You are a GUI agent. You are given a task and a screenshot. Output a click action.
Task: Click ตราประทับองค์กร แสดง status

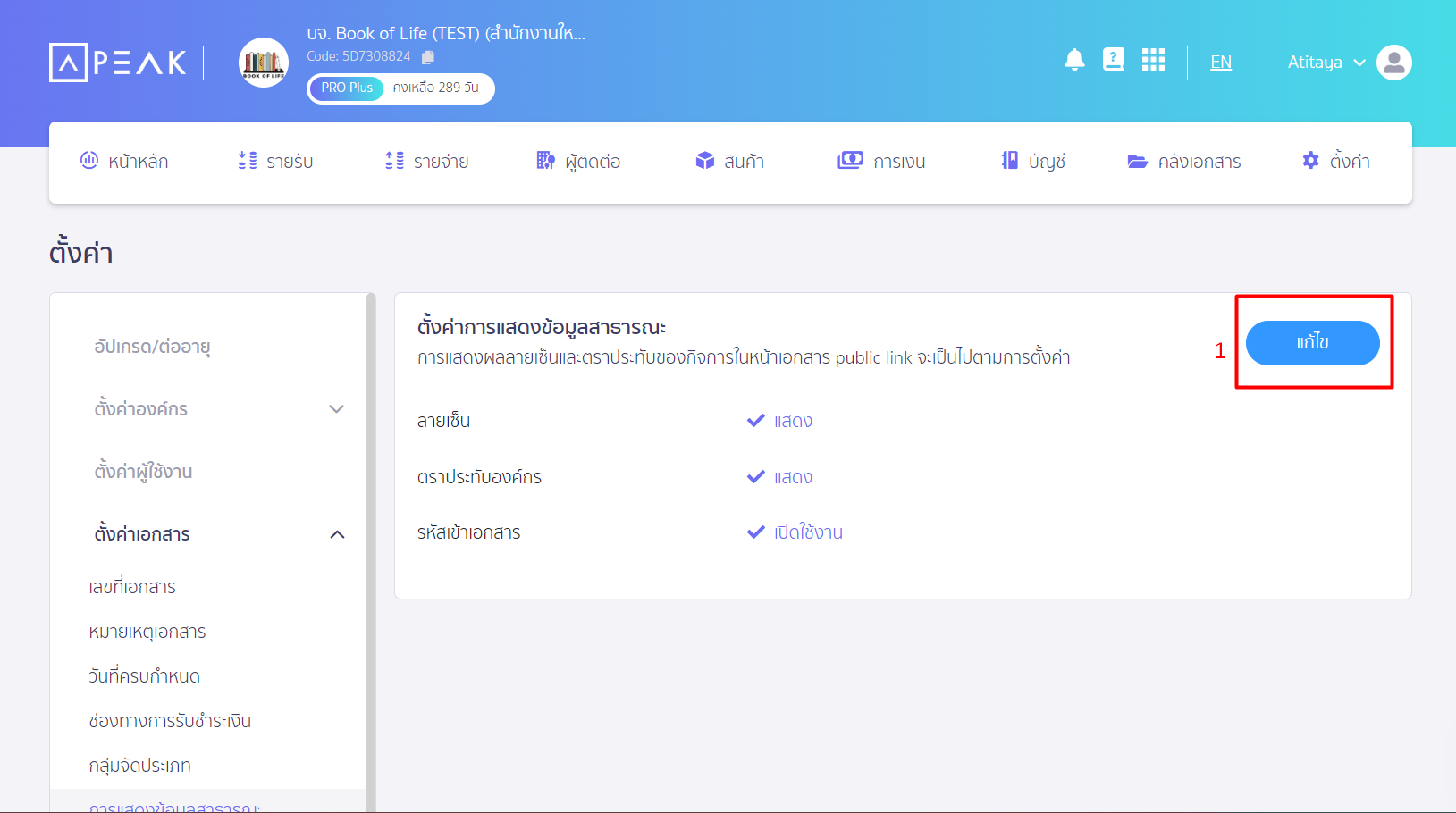pyautogui.click(x=779, y=477)
